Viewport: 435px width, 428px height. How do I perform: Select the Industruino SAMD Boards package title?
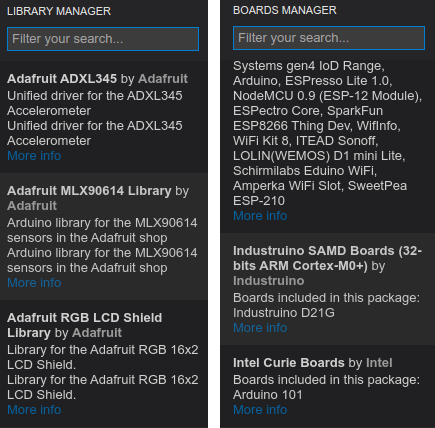click(327, 258)
